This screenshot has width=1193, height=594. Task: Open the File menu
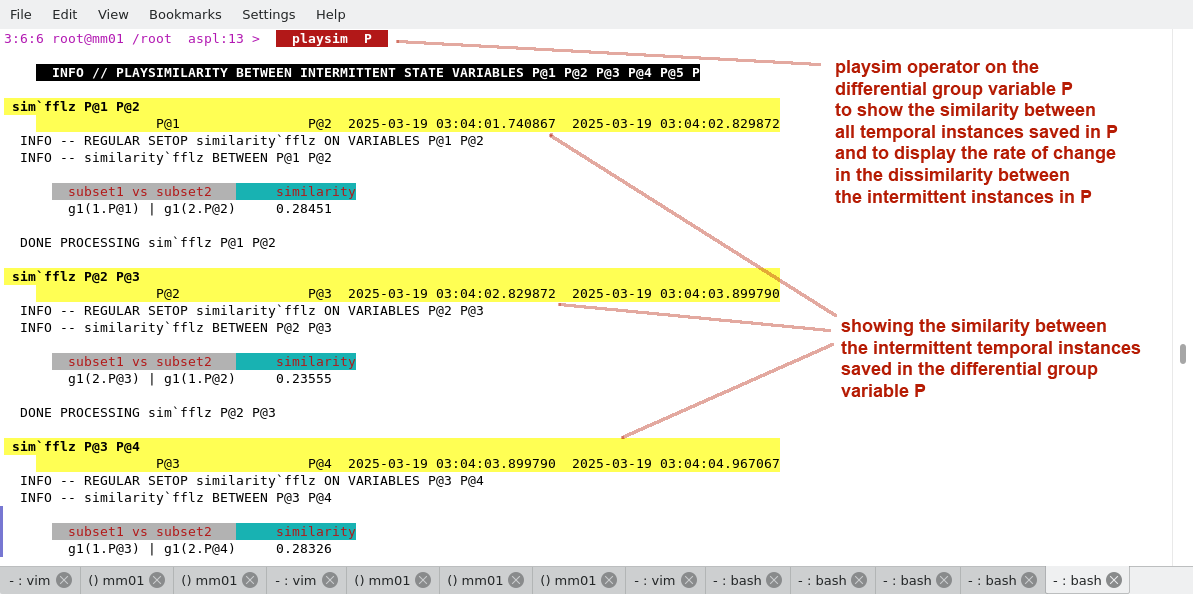click(20, 14)
